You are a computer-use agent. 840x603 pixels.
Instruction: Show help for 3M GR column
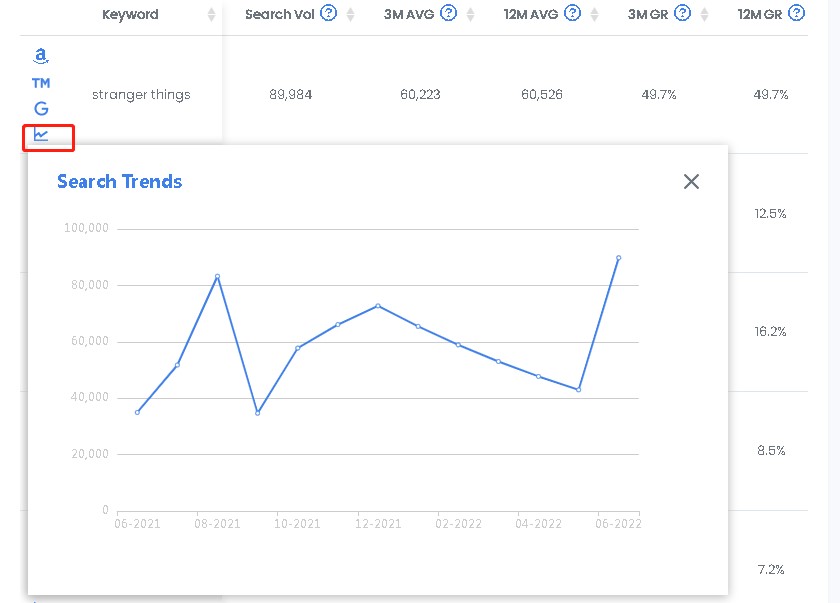pos(682,13)
